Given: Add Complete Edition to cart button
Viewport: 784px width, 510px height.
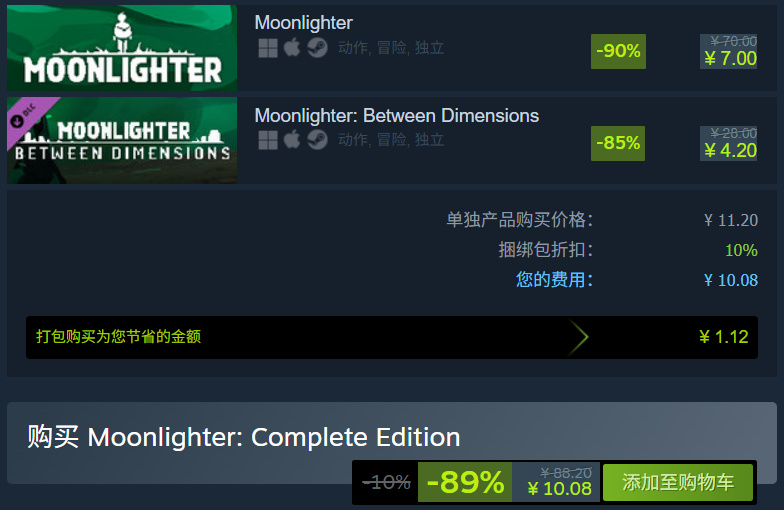Looking at the screenshot, I should pos(678,482).
